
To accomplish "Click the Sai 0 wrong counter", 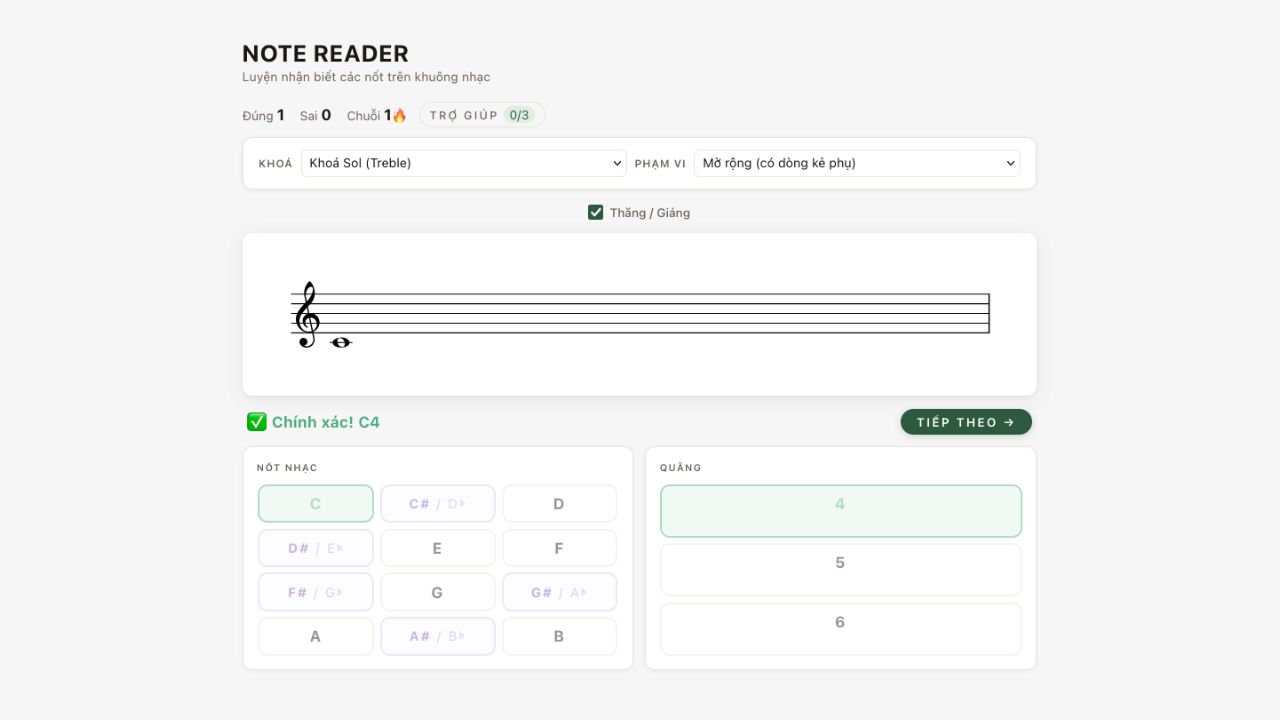I will click(x=315, y=115).
